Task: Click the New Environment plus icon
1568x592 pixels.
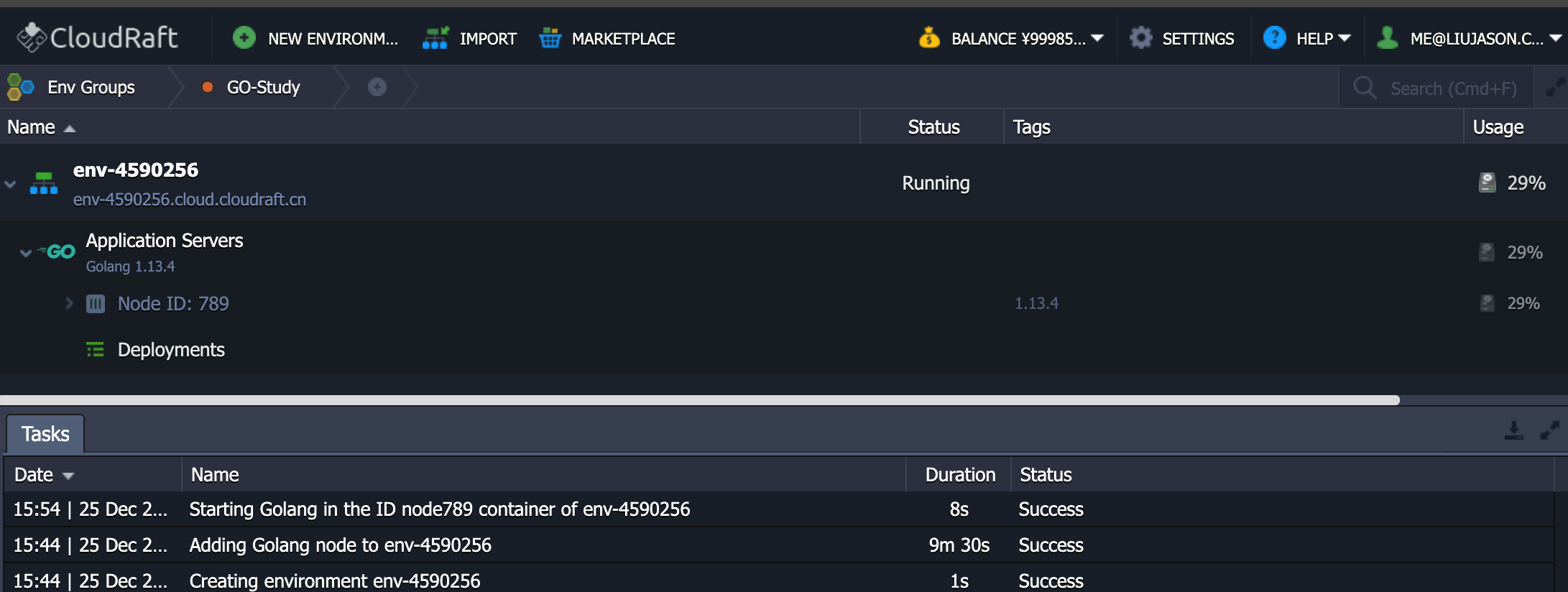Action: coord(244,37)
